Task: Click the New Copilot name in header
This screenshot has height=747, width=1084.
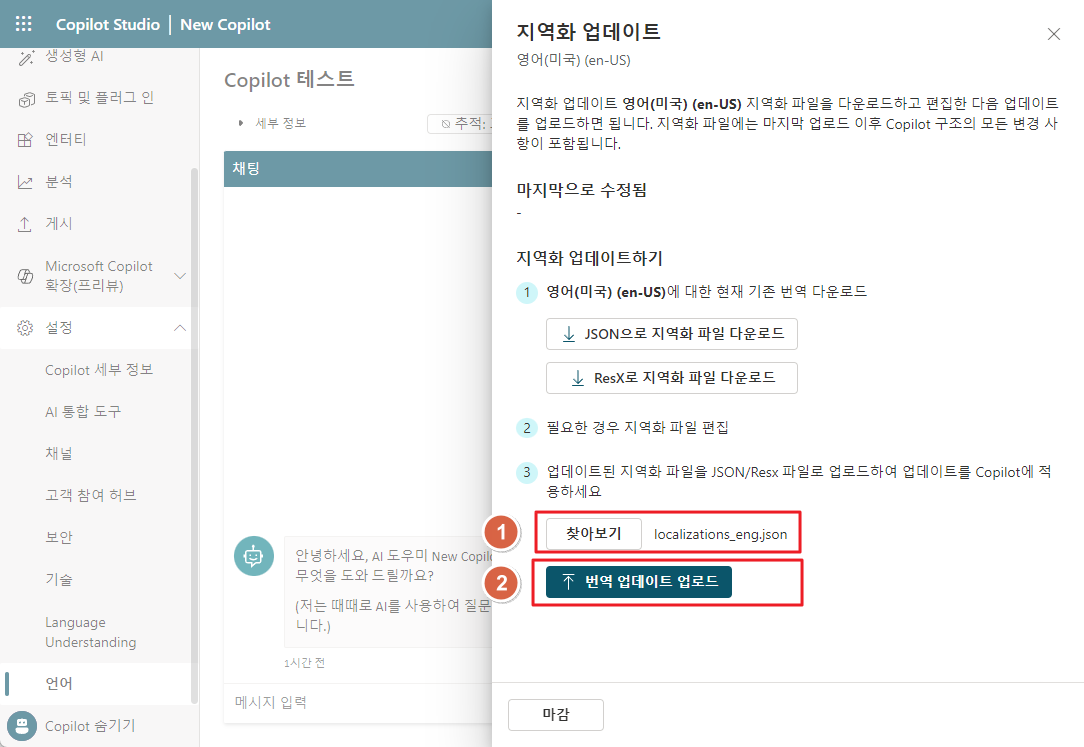Action: point(225,24)
